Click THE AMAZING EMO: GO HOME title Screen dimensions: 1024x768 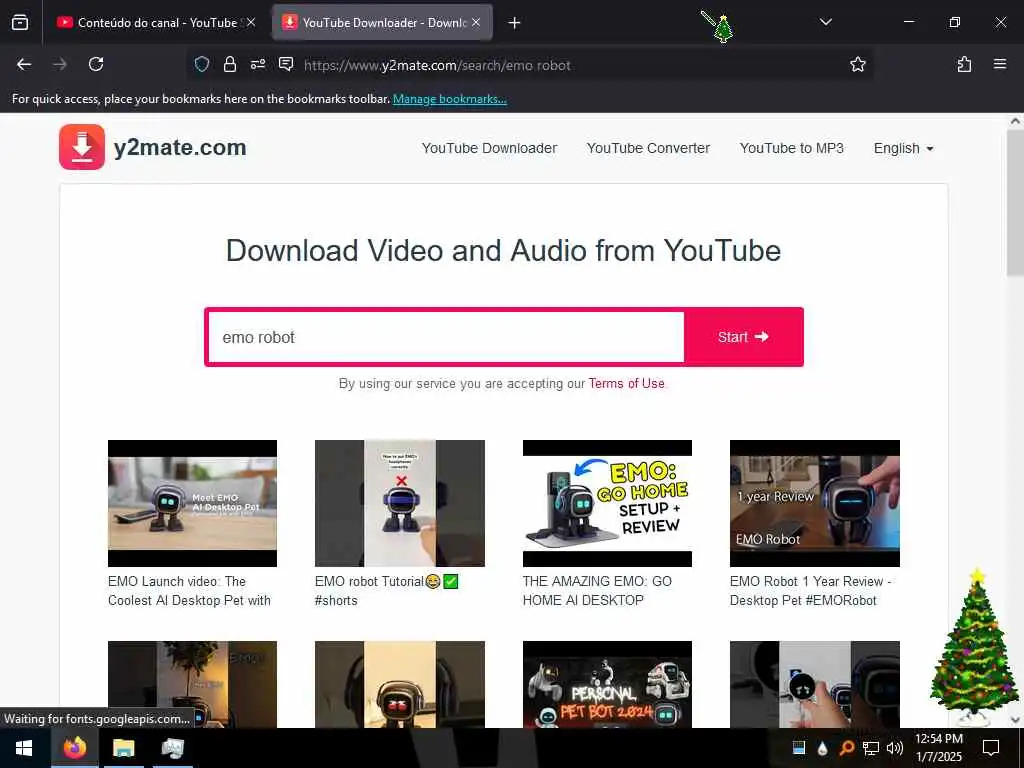(x=597, y=590)
